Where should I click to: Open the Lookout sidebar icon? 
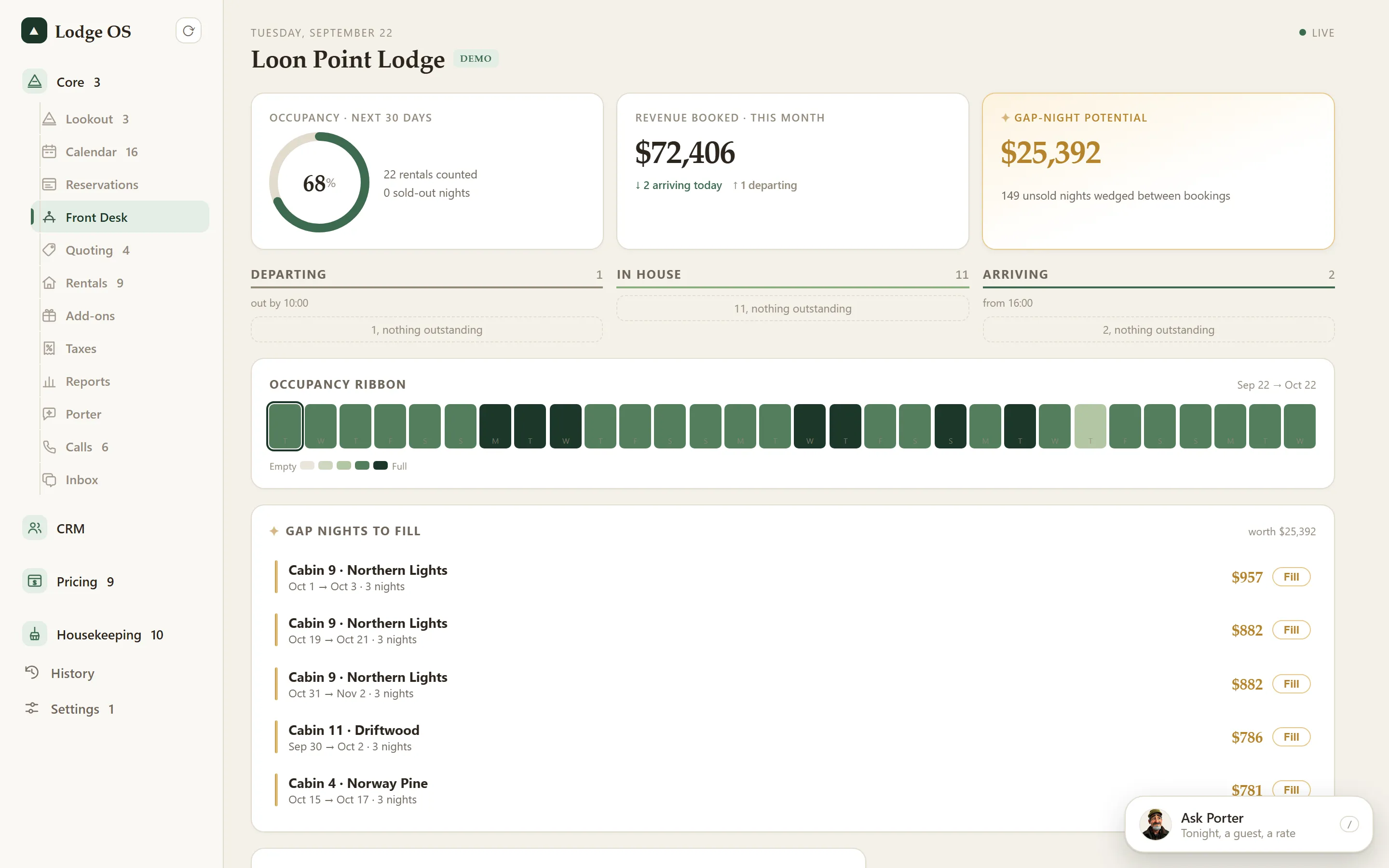pos(49,119)
